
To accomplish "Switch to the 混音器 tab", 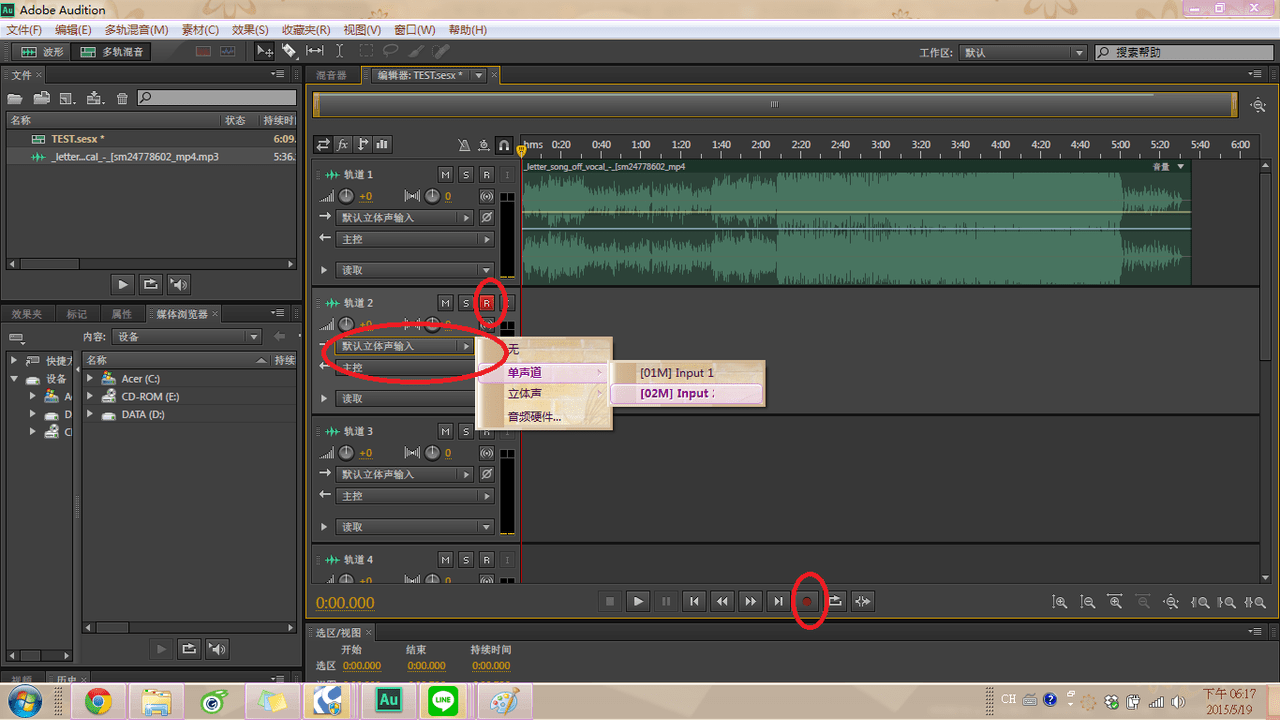I will pos(331,75).
